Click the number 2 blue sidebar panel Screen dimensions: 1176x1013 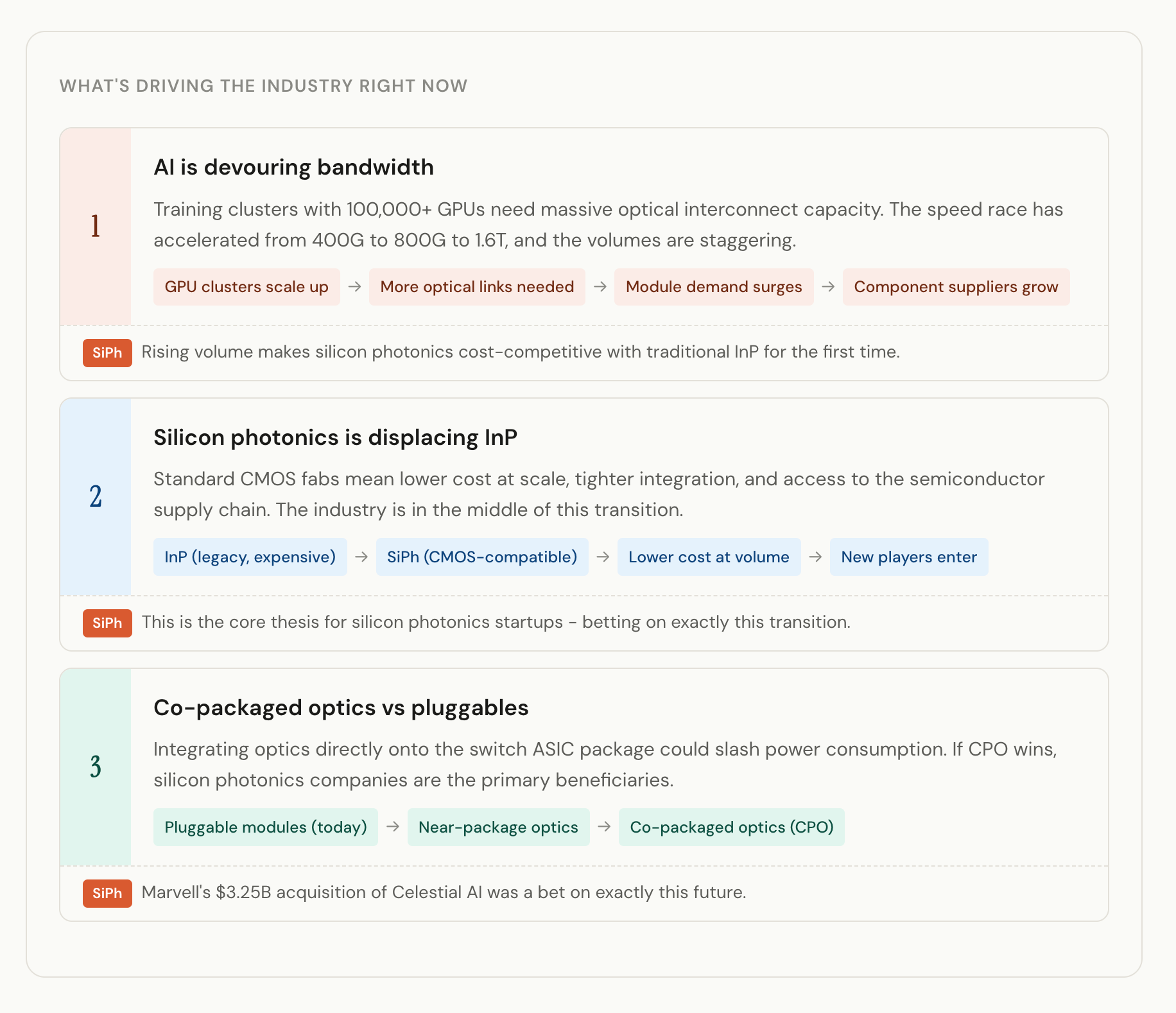pos(96,497)
